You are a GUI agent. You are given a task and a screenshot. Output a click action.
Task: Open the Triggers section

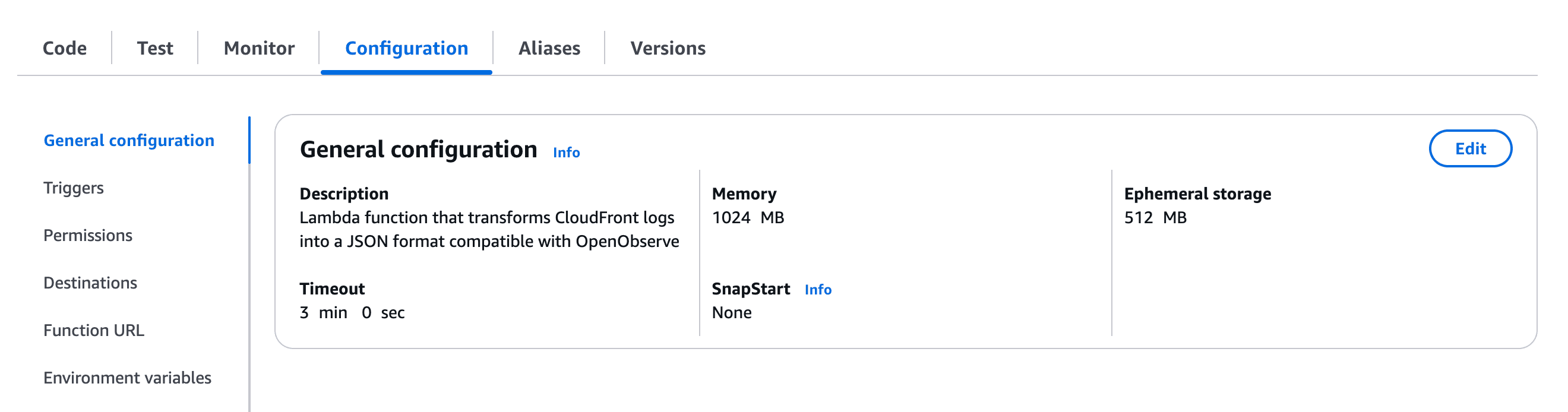74,188
